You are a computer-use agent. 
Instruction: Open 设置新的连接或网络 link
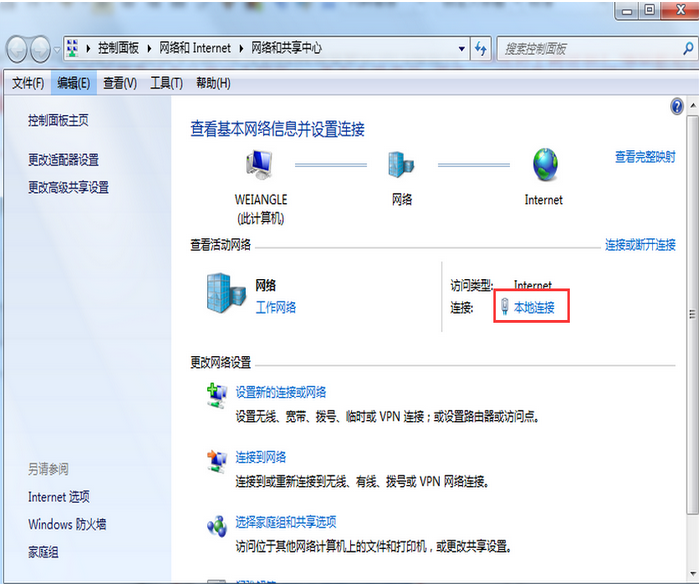tap(281, 392)
